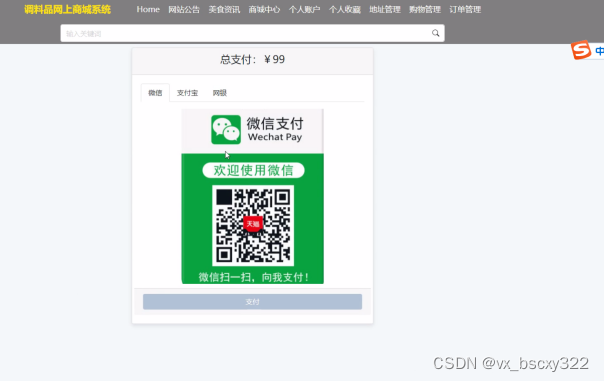Open 地址管理 page

coord(385,10)
